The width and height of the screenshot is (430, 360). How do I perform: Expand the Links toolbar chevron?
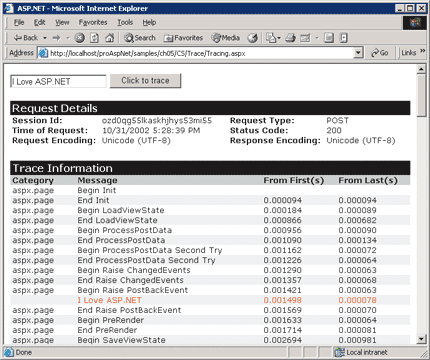[422, 51]
